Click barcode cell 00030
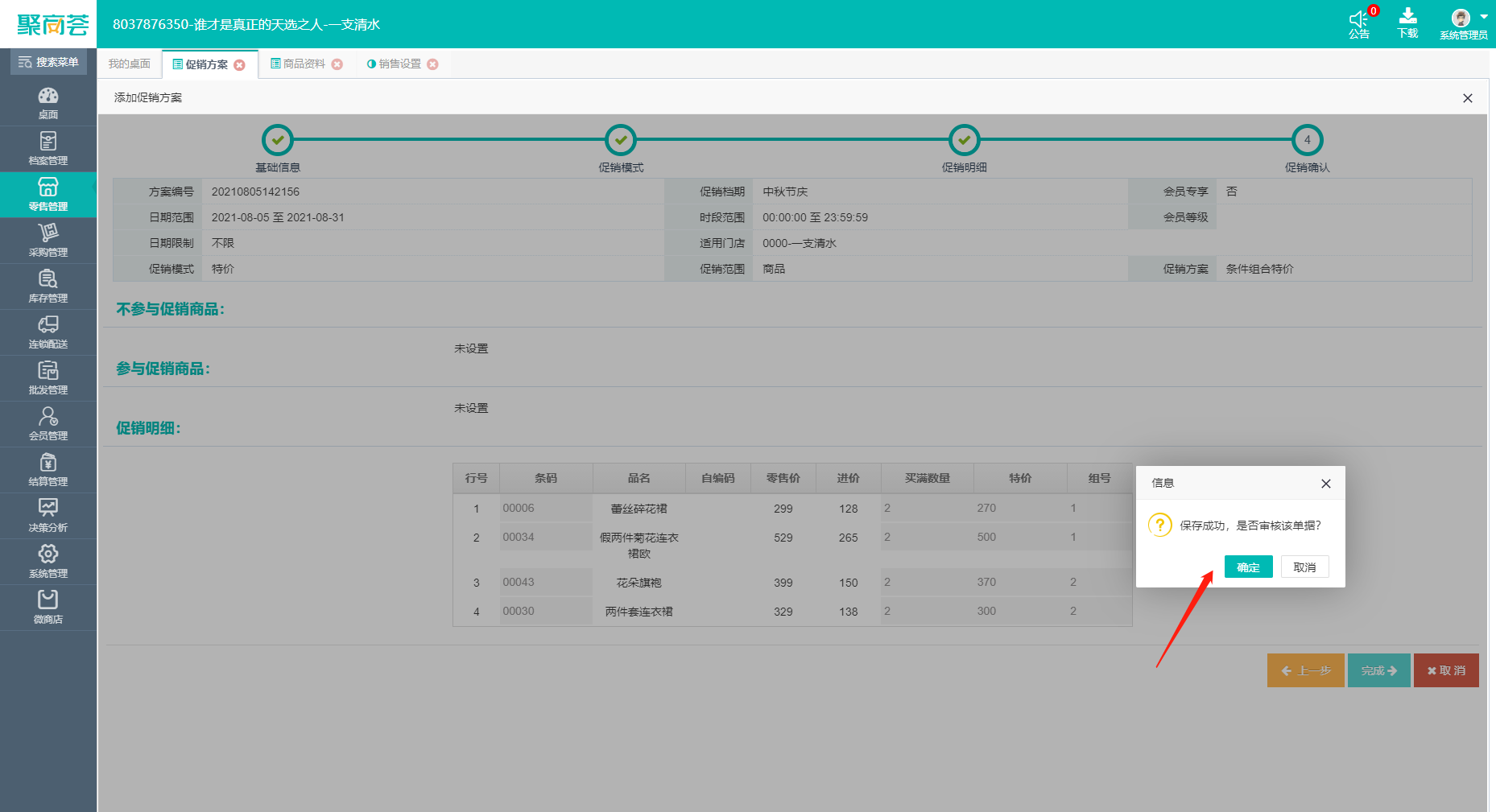Viewport: 1496px width, 812px height. pos(546,611)
